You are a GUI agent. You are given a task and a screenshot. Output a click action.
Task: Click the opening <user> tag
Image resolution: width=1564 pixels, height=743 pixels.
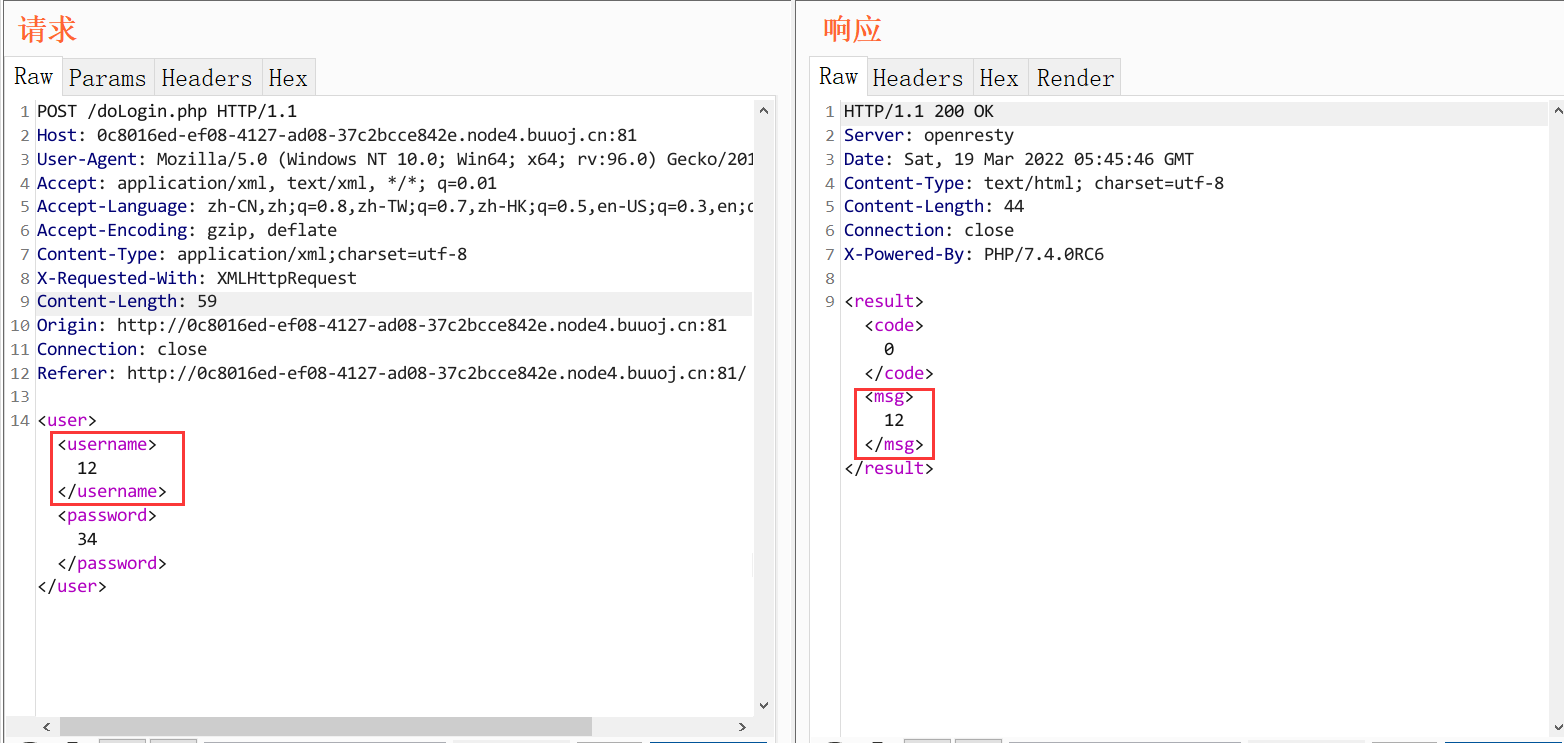click(x=67, y=420)
